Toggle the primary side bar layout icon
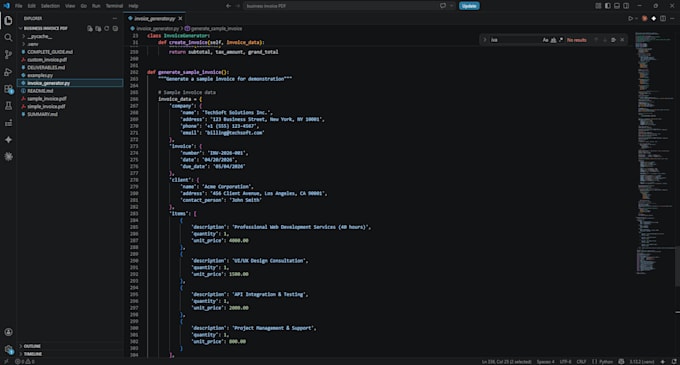680x365 pixels. [x=608, y=6]
